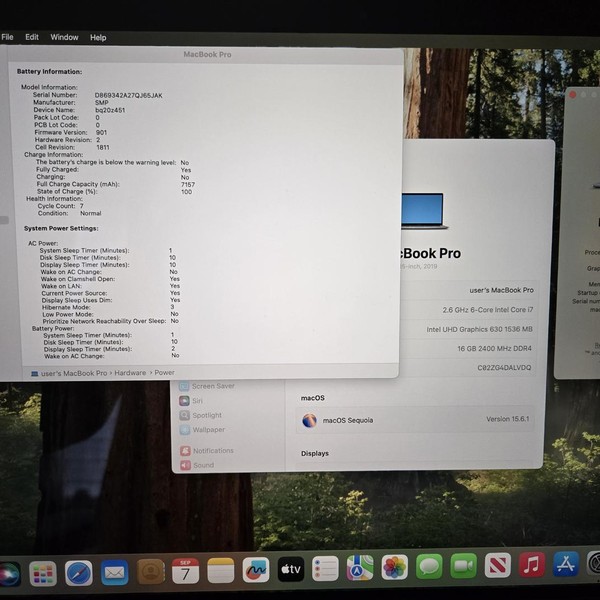Select Screen Saver in Settings sidebar

click(207, 386)
